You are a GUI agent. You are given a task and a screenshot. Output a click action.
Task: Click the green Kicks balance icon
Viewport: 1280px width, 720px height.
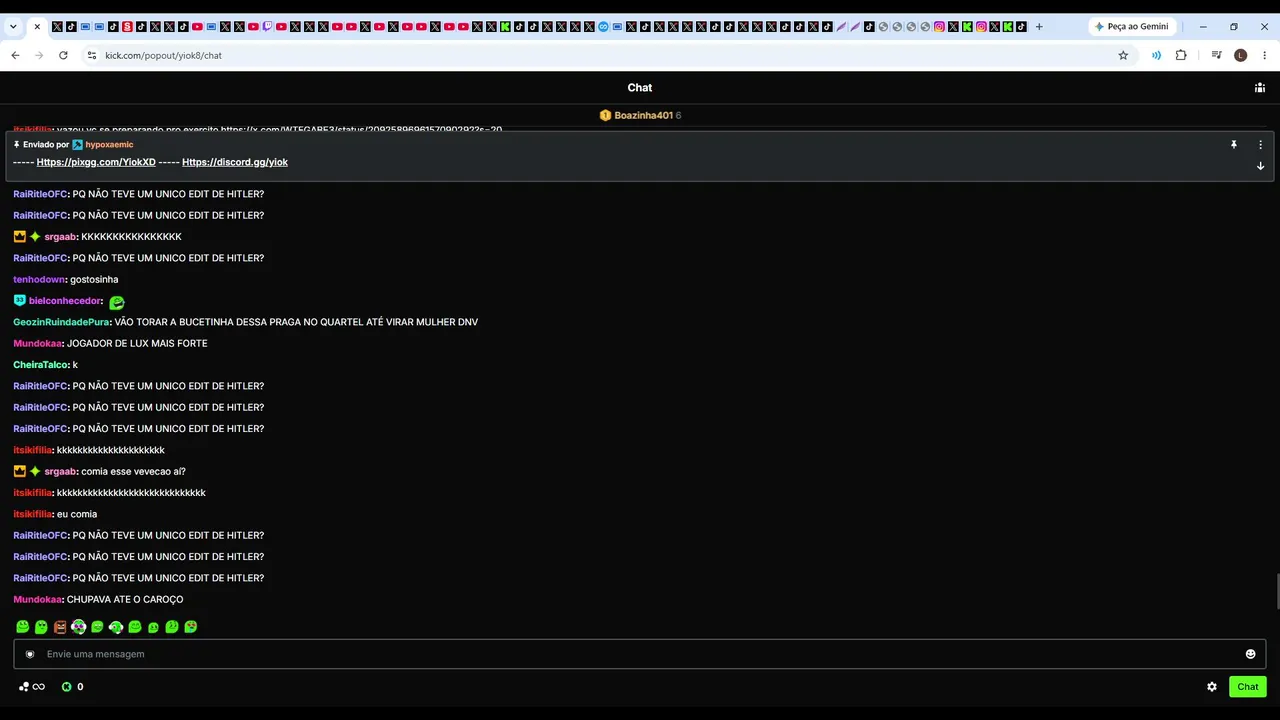(67, 687)
